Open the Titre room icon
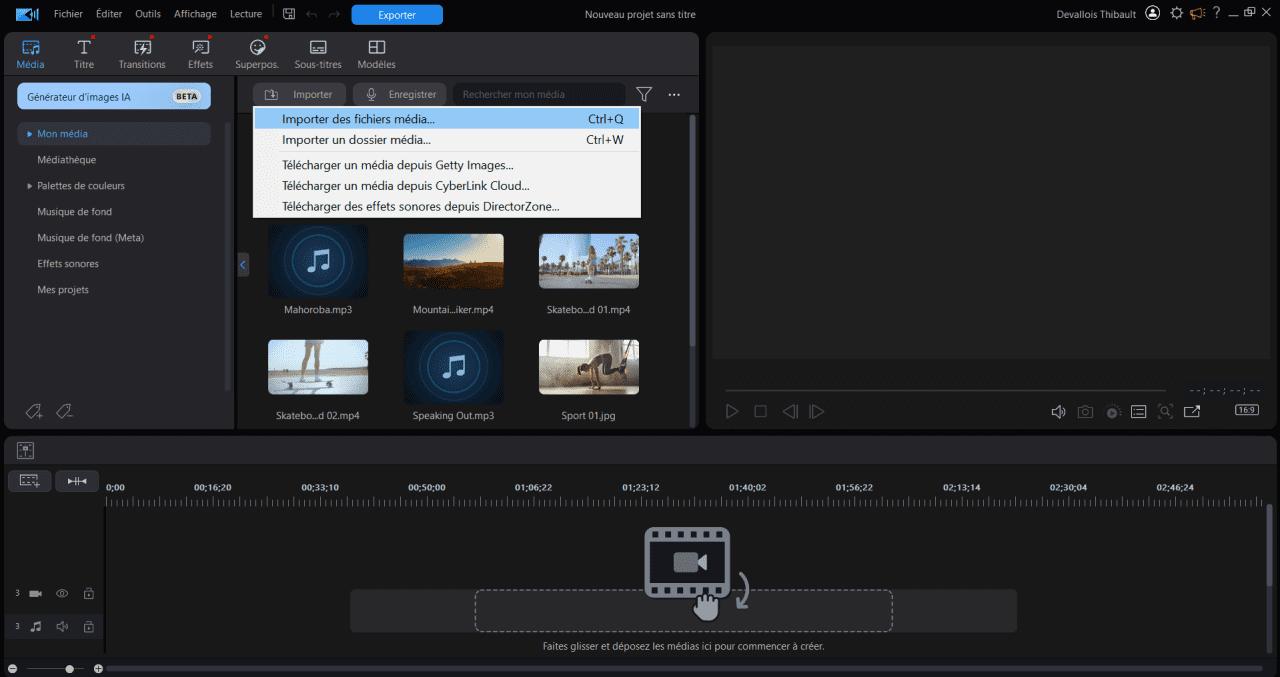Image resolution: width=1280 pixels, height=677 pixels. tap(84, 54)
